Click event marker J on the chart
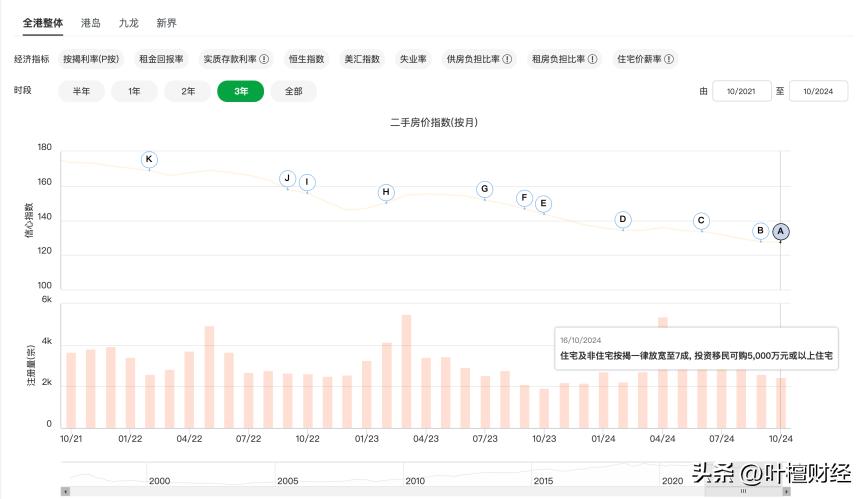 click(287, 179)
